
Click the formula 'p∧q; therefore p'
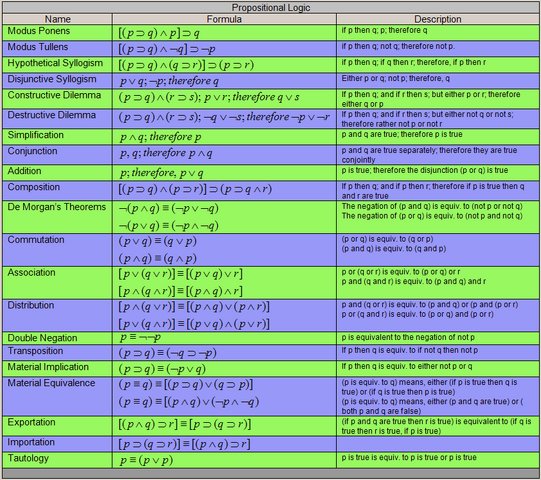[160, 137]
